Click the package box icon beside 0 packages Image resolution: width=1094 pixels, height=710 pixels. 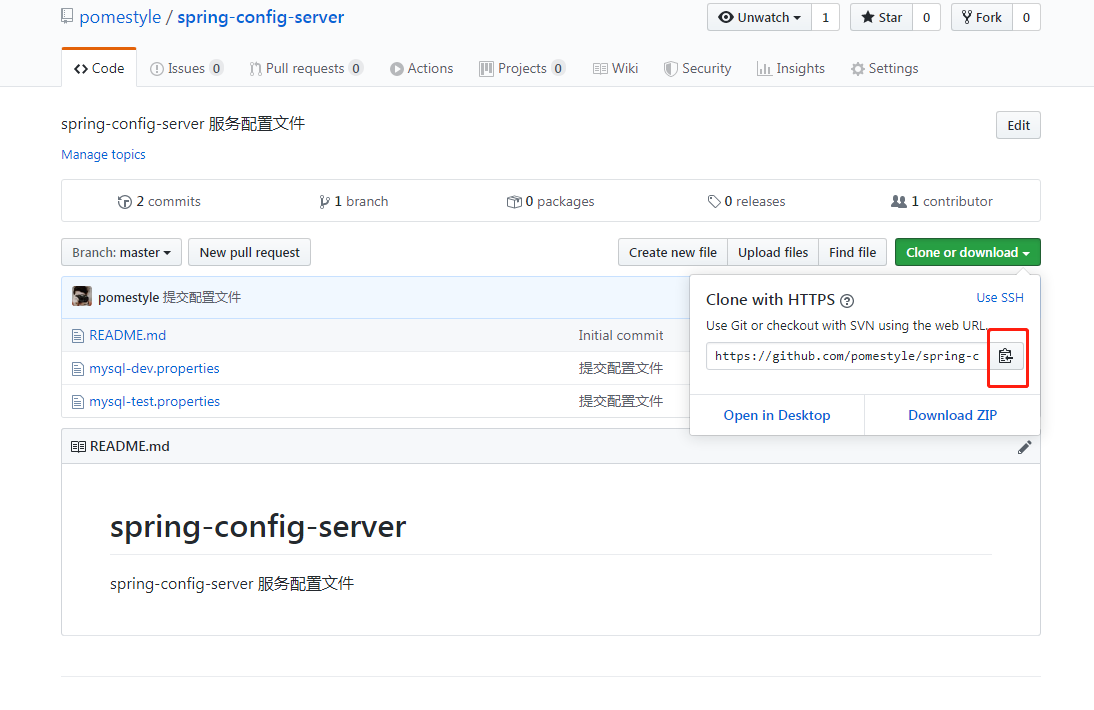pyautogui.click(x=514, y=202)
